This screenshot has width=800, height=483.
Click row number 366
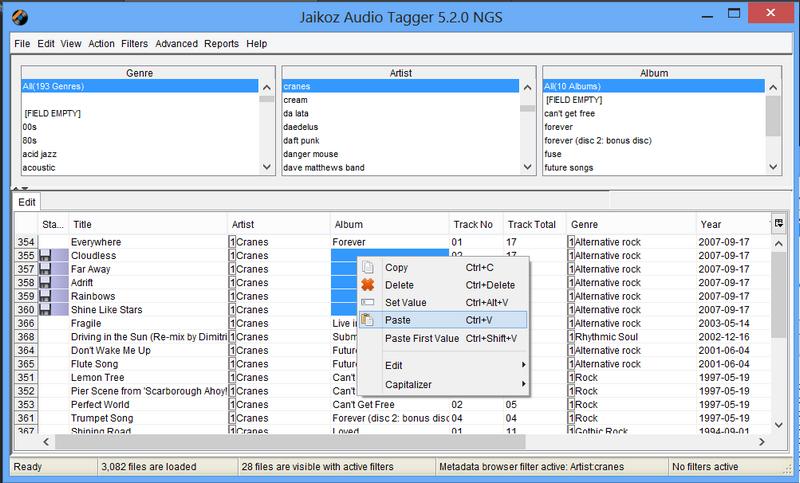click(x=26, y=323)
